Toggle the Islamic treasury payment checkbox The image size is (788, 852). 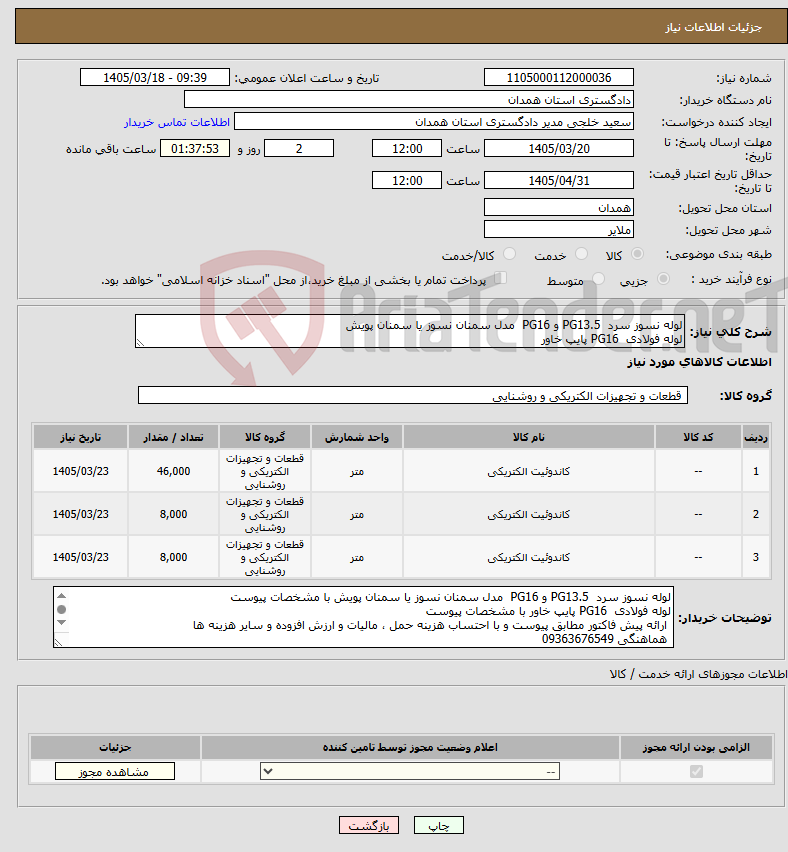(x=501, y=278)
